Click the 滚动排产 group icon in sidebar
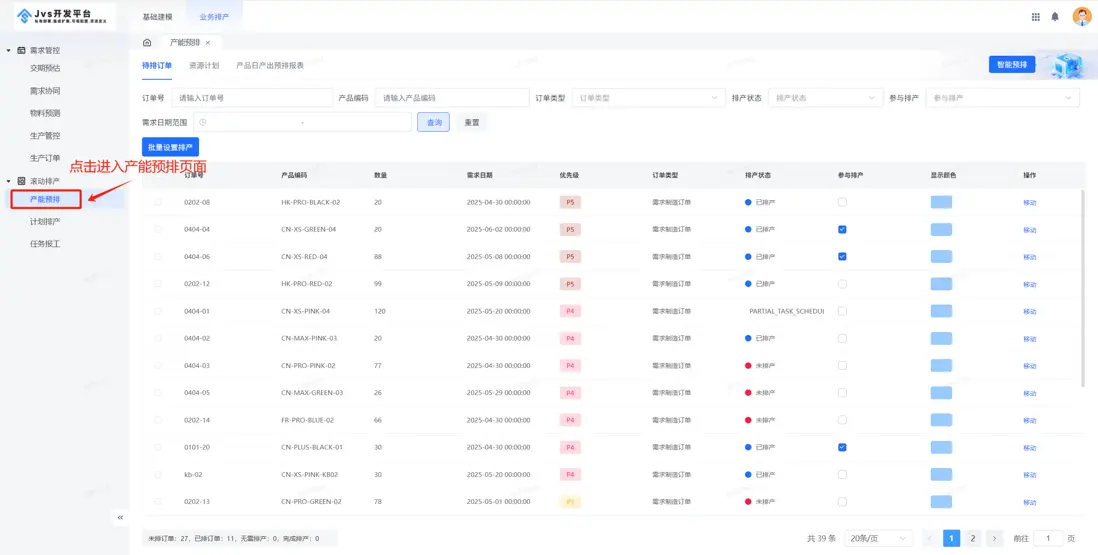The width and height of the screenshot is (1098, 555). pos(21,181)
